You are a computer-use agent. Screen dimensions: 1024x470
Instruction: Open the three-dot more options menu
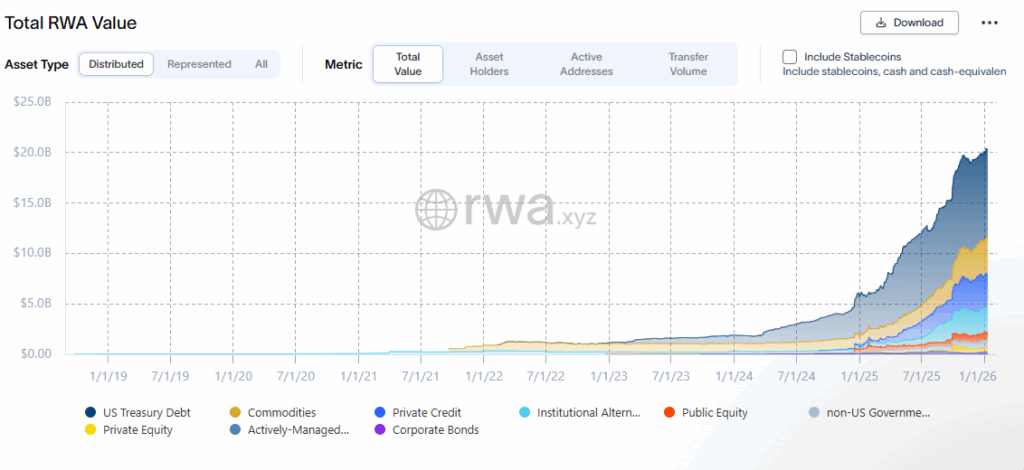(x=989, y=22)
